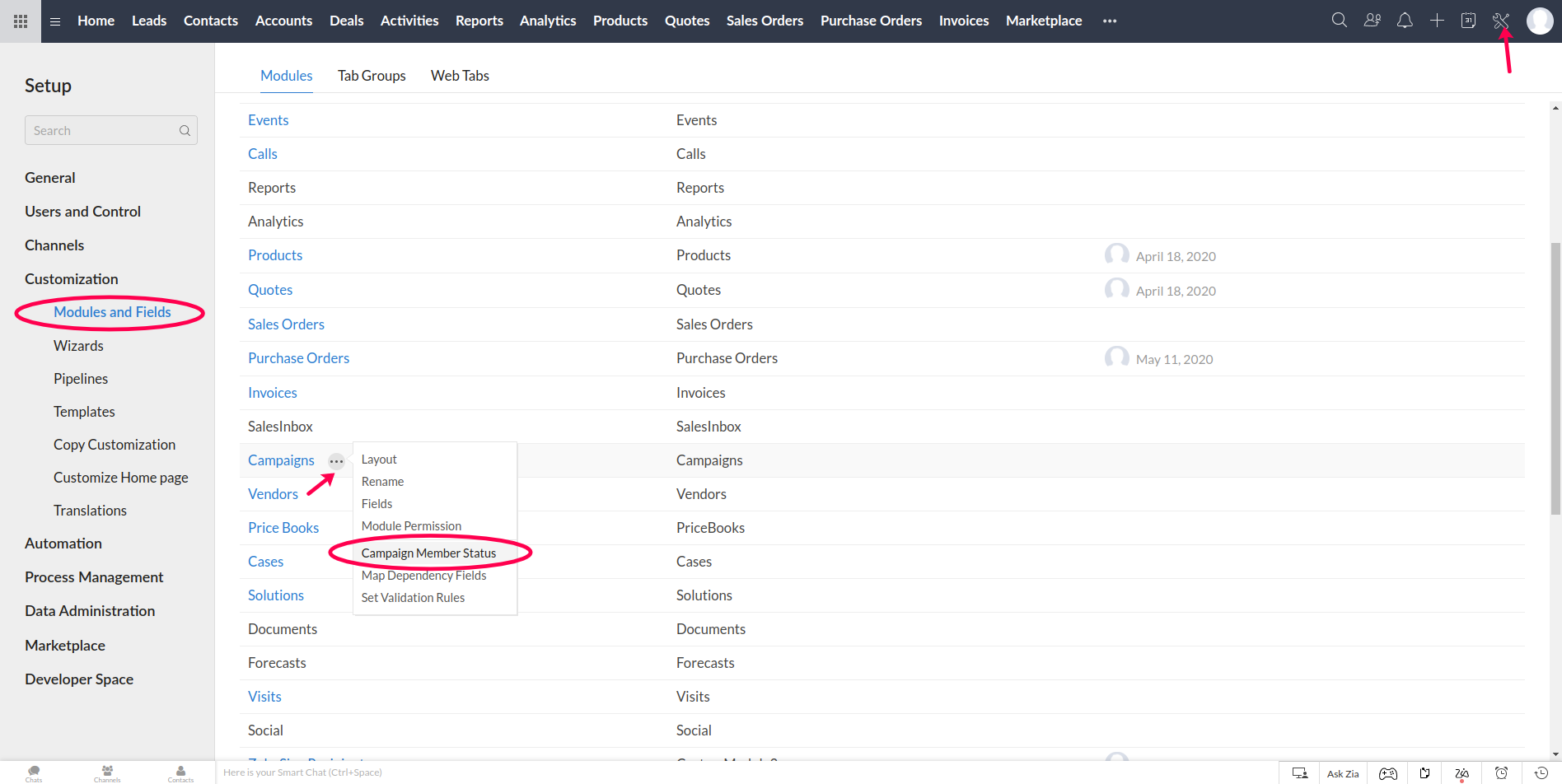Open the Products module link
The image size is (1562, 784).
(275, 255)
